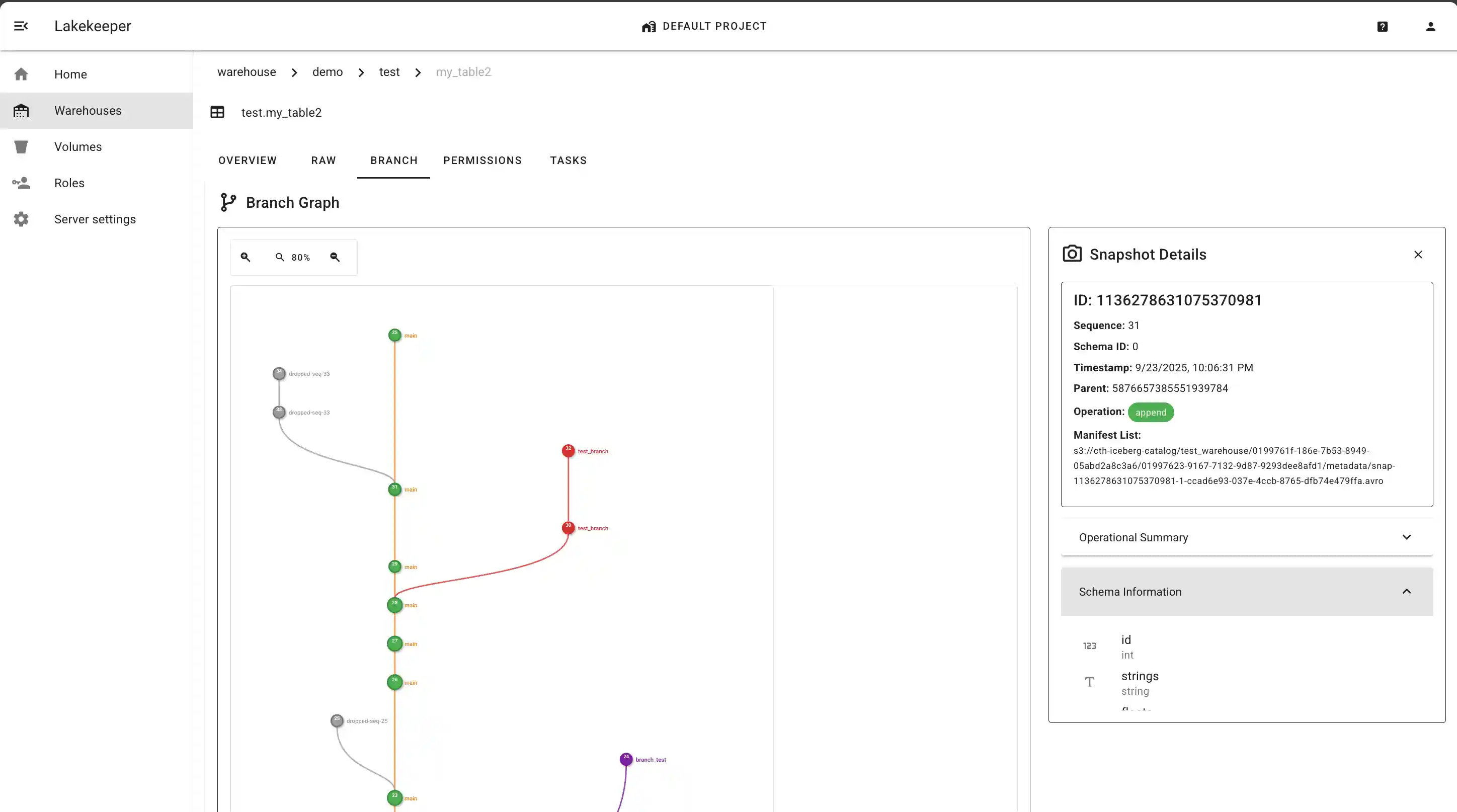Open the user account icon

point(1430,27)
